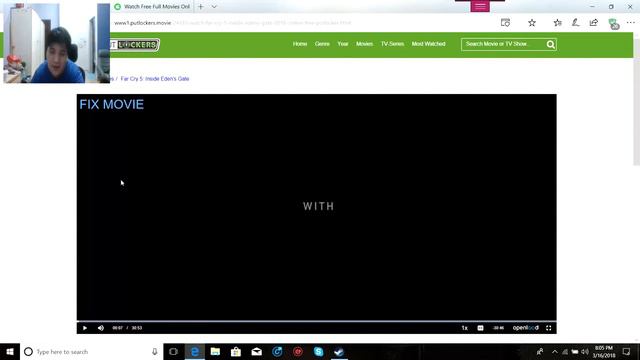
Task: Enter fullscreen mode in the video player
Action: pos(549,328)
